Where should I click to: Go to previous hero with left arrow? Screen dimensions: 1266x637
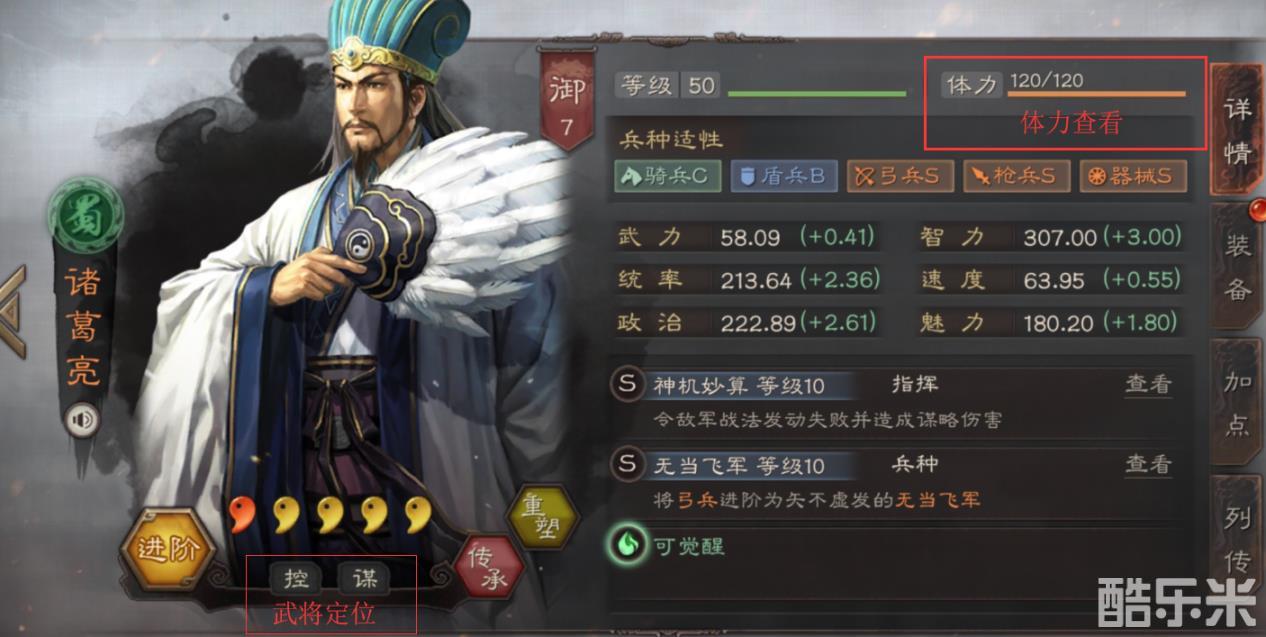click(12, 313)
